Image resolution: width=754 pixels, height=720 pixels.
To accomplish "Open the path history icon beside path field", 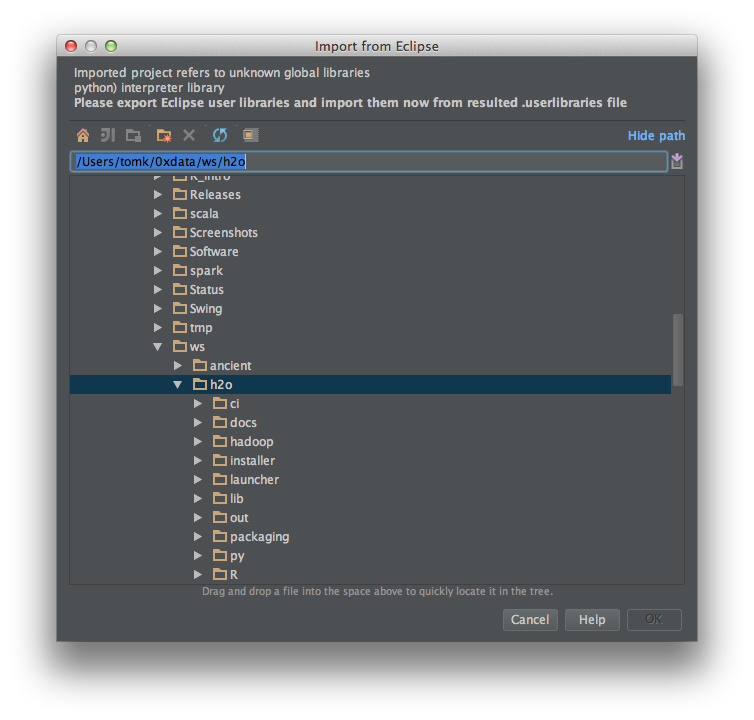I will pyautogui.click(x=677, y=162).
